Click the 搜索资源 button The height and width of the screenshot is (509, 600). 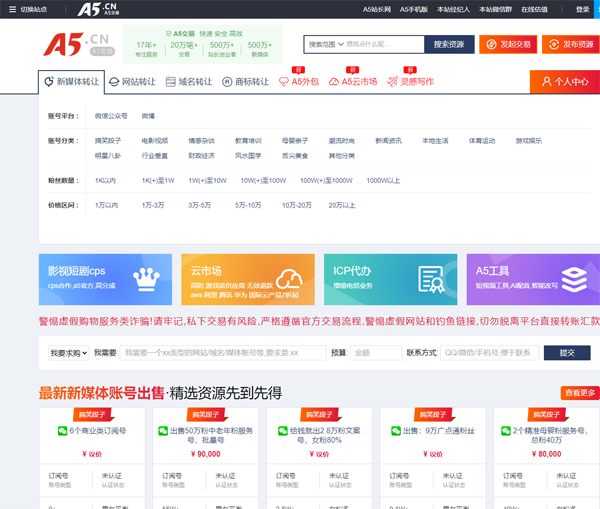coord(449,44)
